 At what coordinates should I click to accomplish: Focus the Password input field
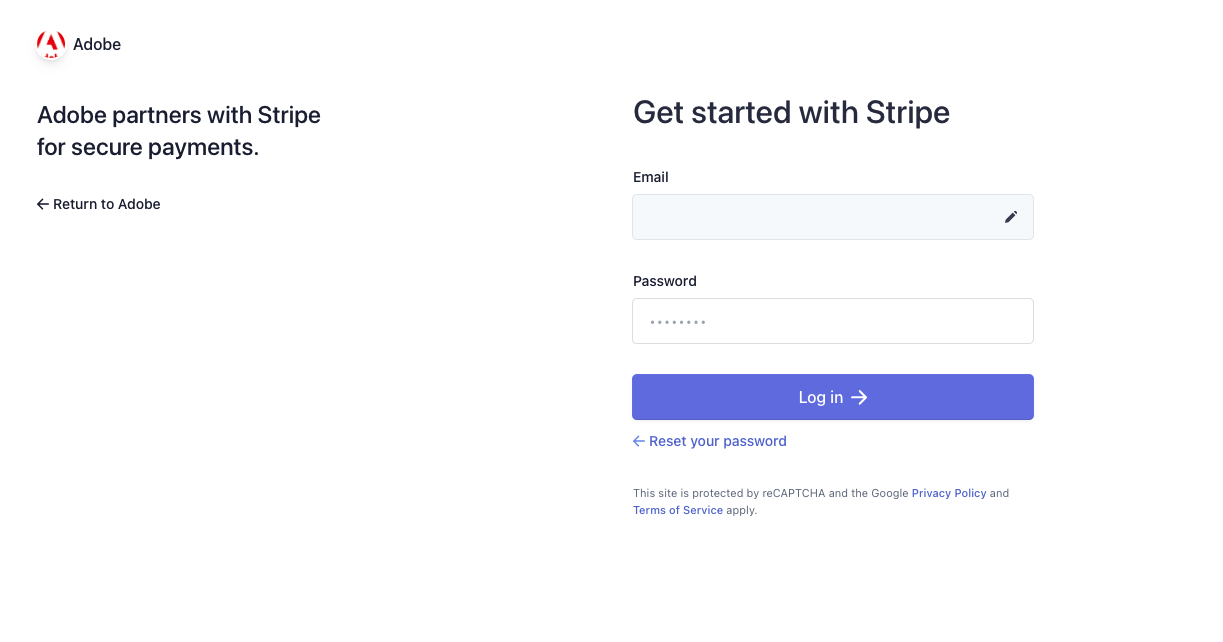(832, 321)
